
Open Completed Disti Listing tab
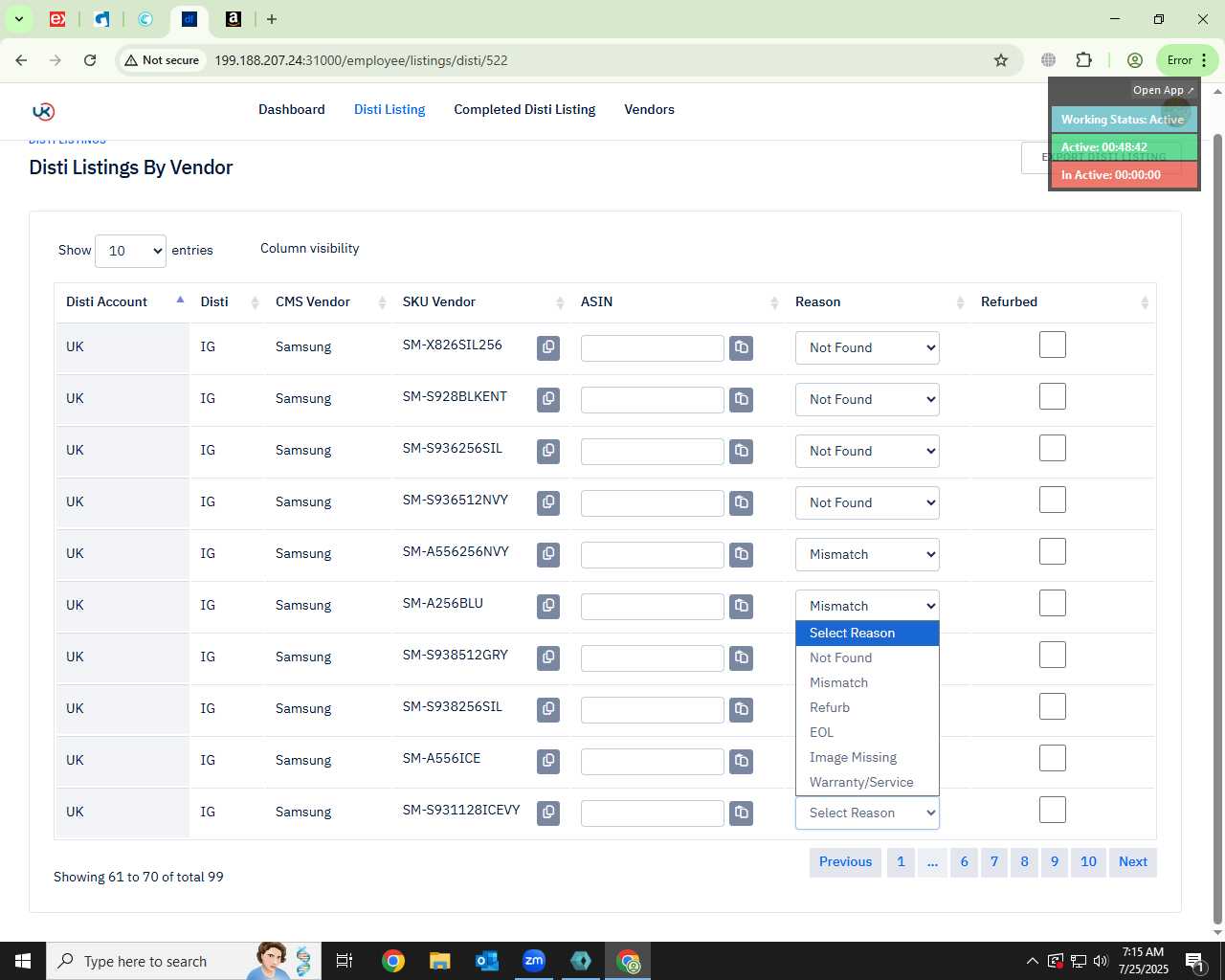click(524, 109)
